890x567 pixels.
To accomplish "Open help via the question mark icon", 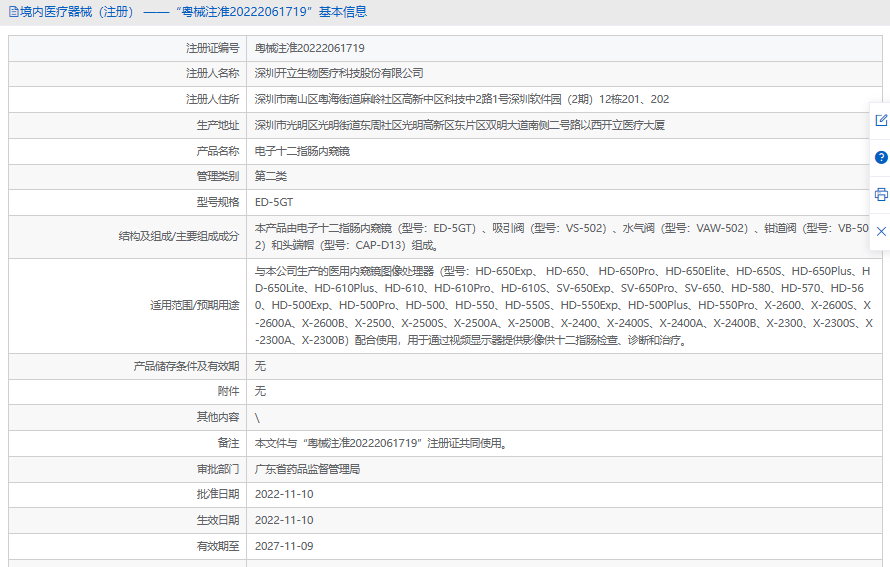I will [x=881, y=157].
